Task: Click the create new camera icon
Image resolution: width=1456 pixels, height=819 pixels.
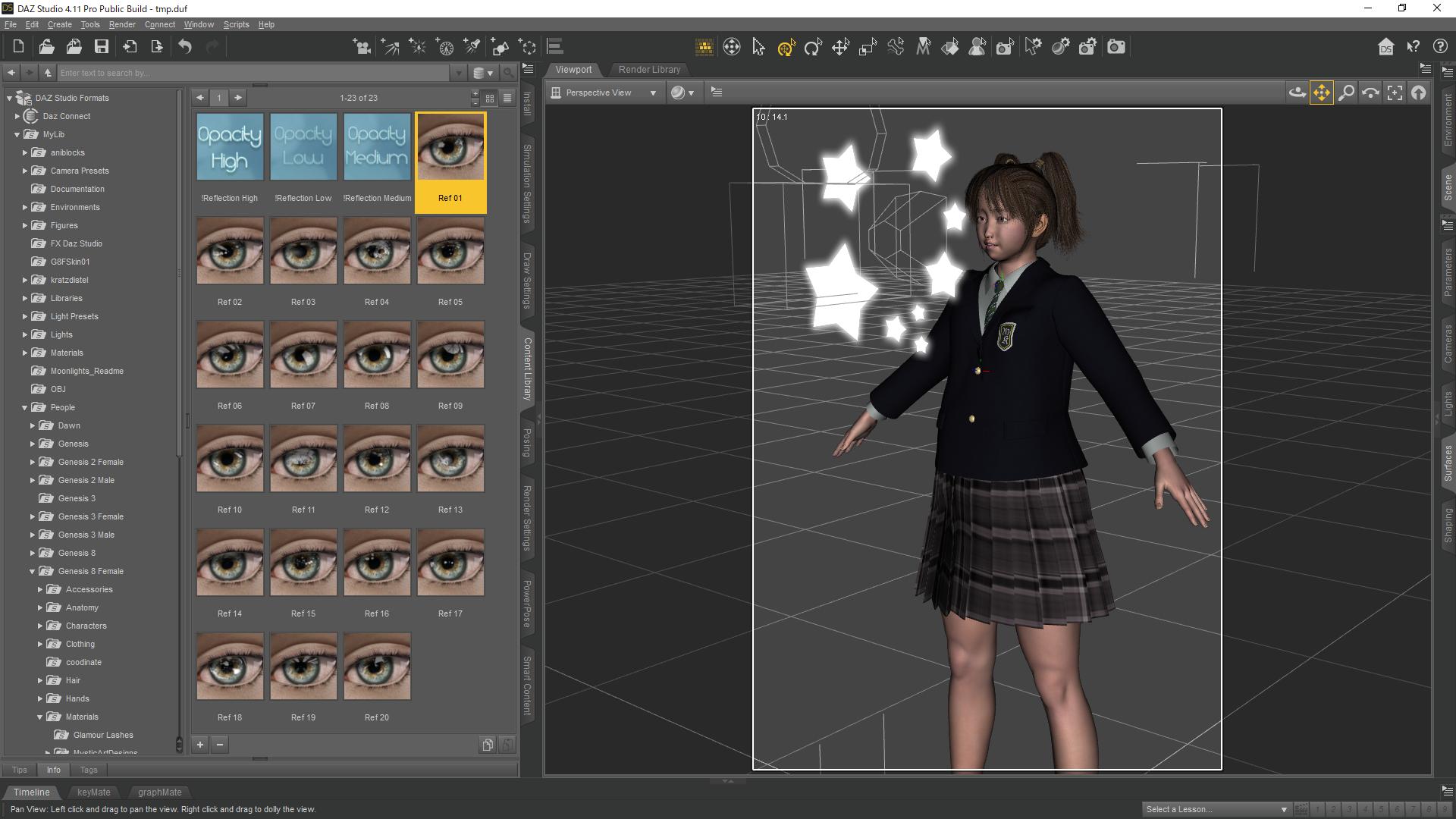Action: (x=362, y=47)
